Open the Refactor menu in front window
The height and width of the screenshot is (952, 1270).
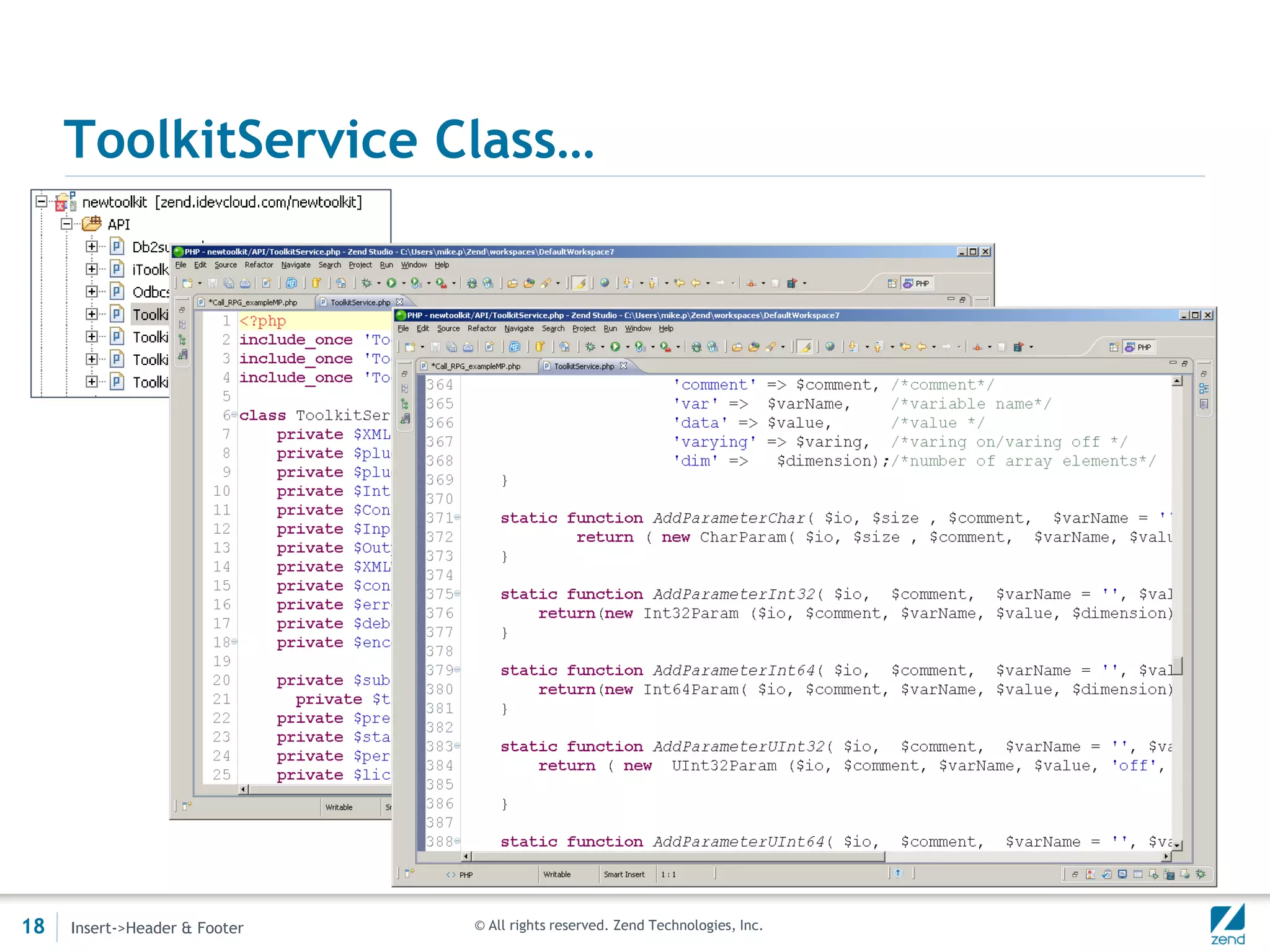pyautogui.click(x=481, y=328)
